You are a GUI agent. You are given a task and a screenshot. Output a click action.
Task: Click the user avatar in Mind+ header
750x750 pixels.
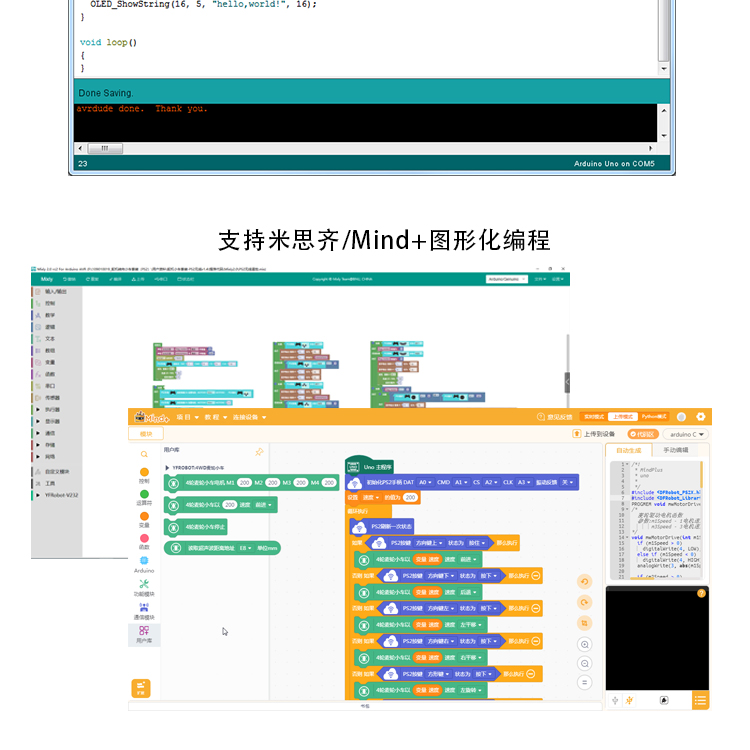(x=682, y=417)
